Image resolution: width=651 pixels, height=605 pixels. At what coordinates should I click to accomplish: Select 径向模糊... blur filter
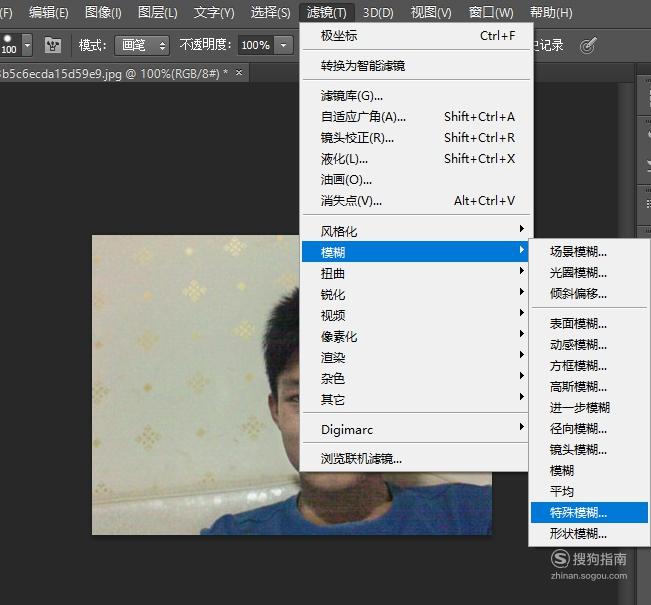(x=590, y=429)
